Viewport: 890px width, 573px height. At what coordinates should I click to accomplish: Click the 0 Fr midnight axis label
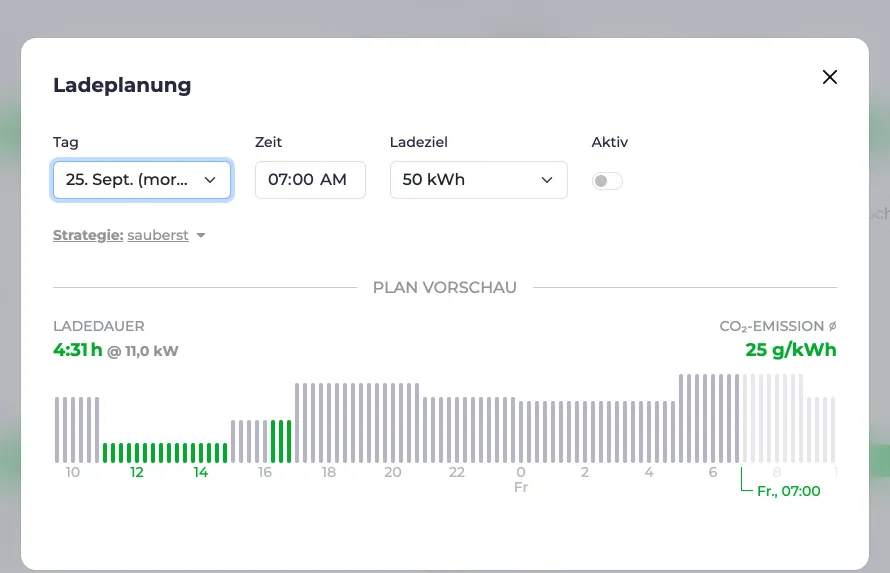tap(521, 479)
